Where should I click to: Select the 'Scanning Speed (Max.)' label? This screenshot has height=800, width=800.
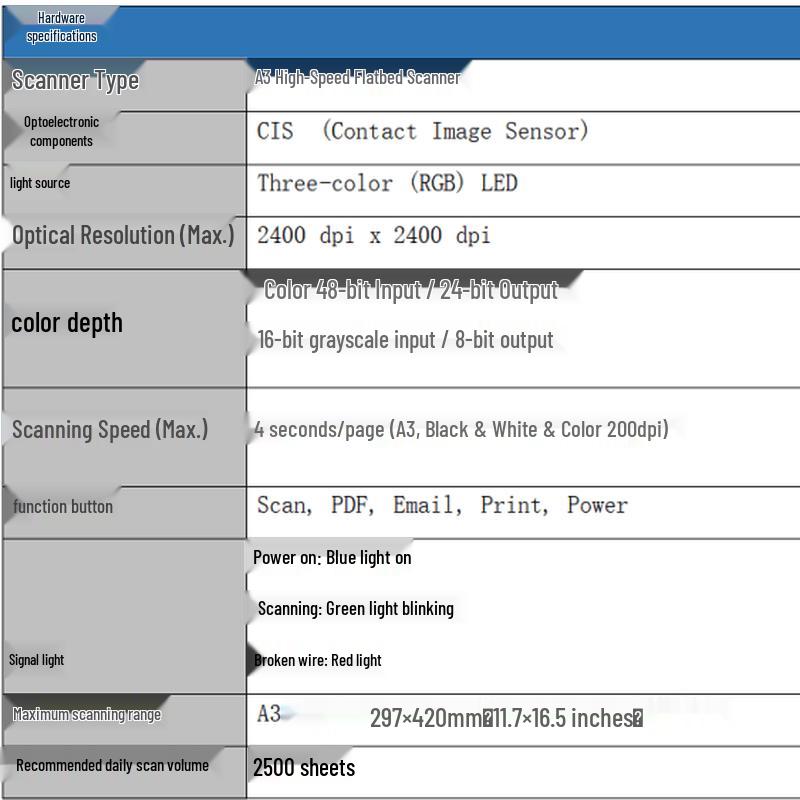(x=110, y=430)
